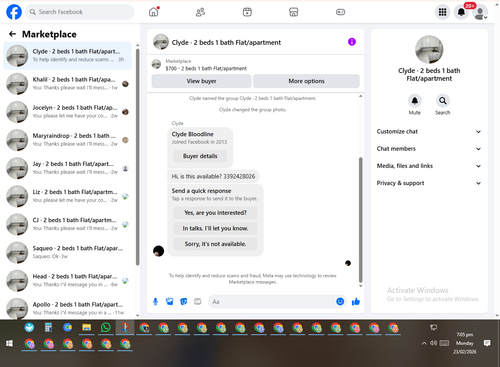
Task: Click the View buyer button
Action: pyautogui.click(x=201, y=81)
